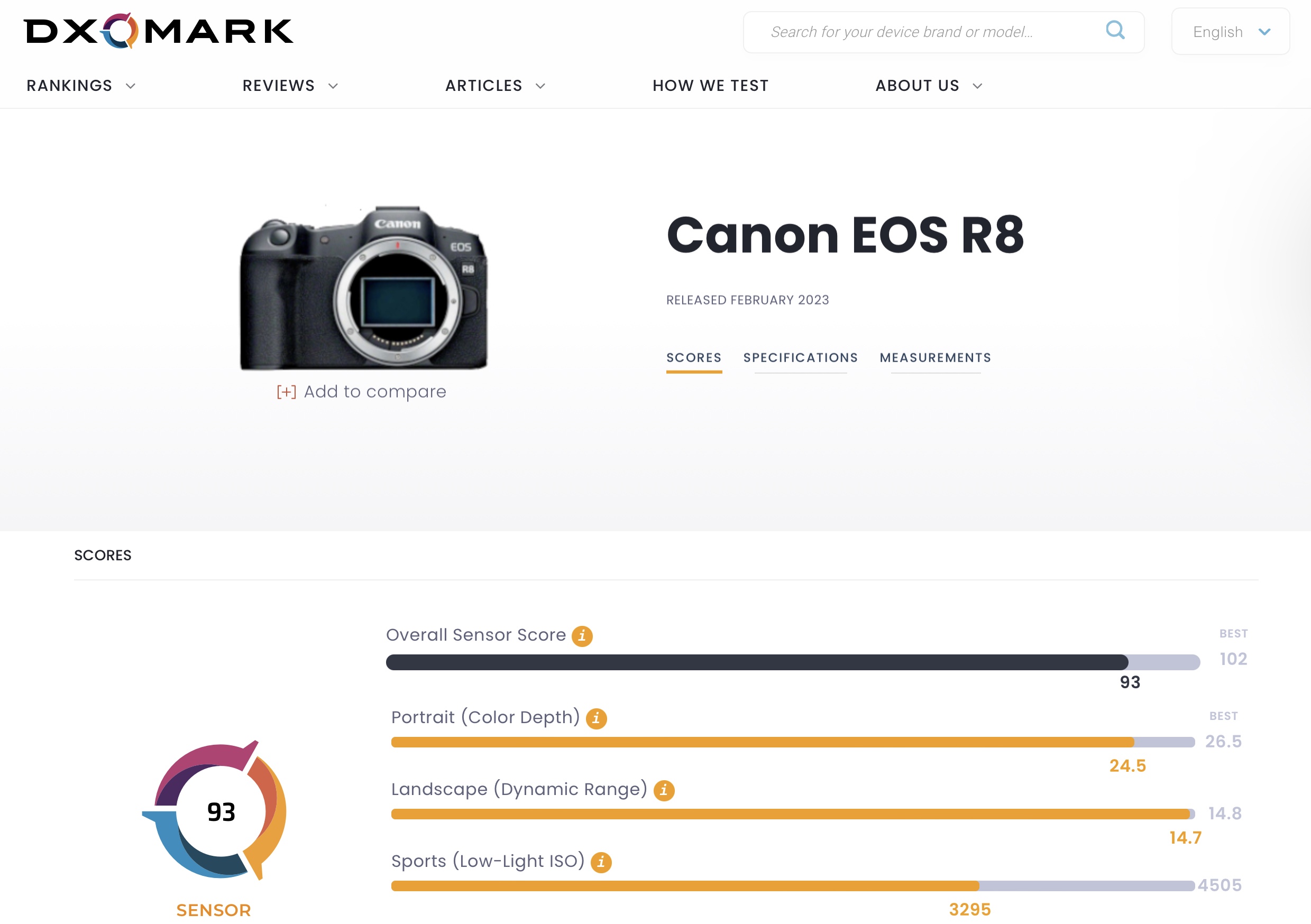
Task: Click the DXOMARK logo
Action: click(x=159, y=31)
